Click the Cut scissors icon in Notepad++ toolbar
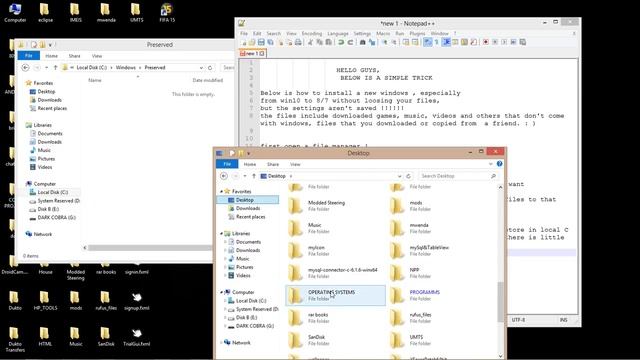This screenshot has width=640, height=360. coord(310,42)
